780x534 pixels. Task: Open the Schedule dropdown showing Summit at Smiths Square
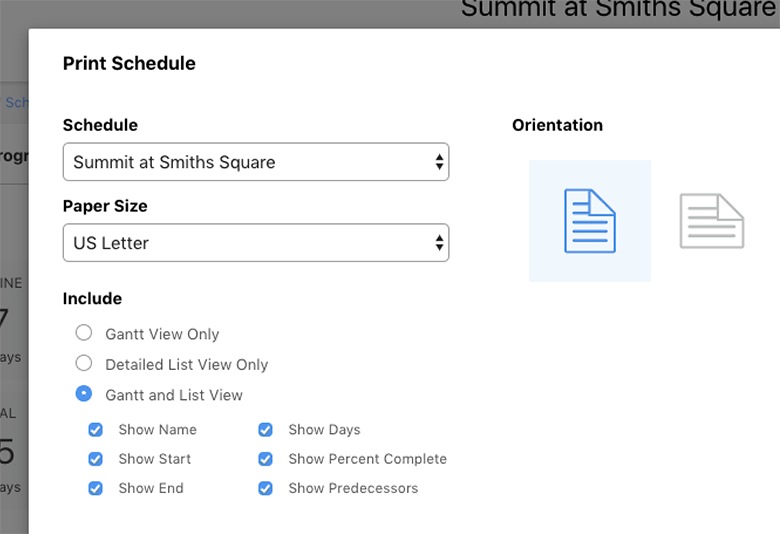tap(256, 162)
